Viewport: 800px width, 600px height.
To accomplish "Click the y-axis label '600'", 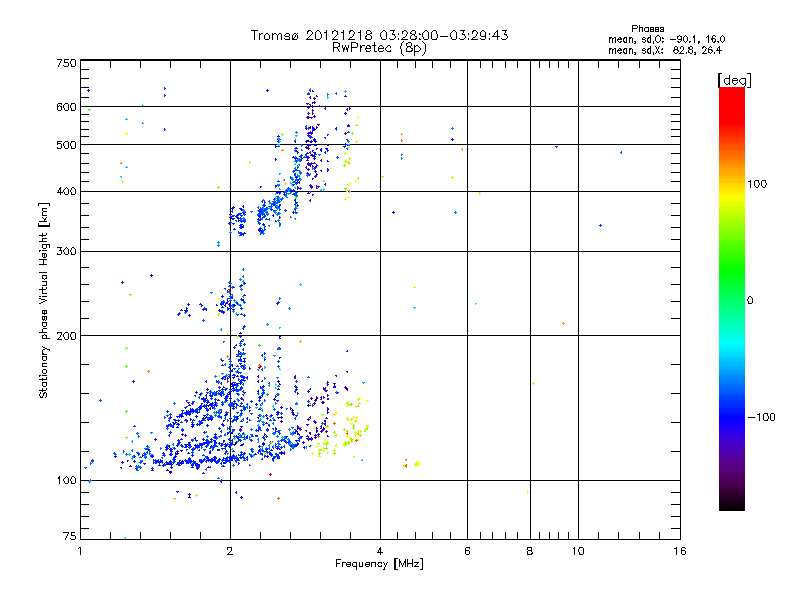I will [66, 107].
